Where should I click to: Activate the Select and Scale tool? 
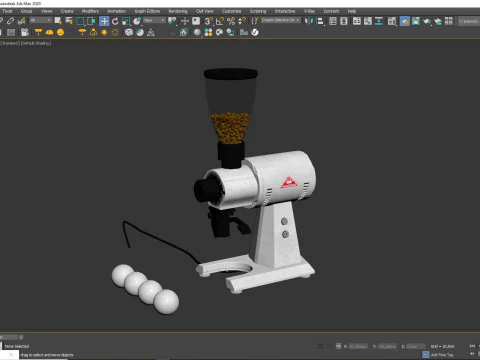(x=126, y=21)
